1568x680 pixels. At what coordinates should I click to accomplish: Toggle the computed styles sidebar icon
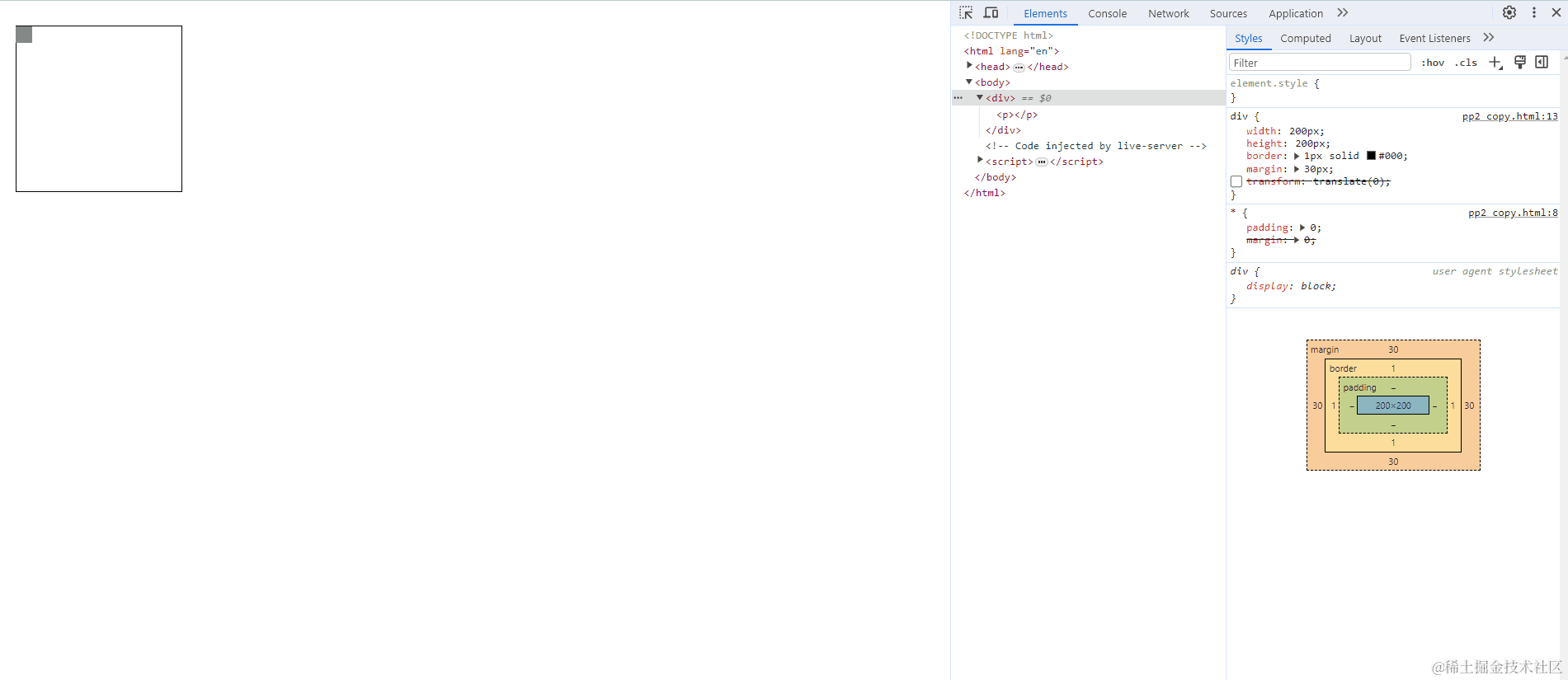pyautogui.click(x=1542, y=63)
